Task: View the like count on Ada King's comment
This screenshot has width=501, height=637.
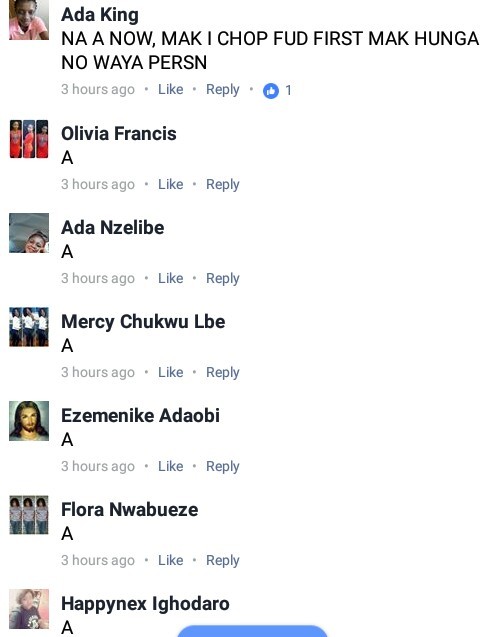Action: coord(288,90)
